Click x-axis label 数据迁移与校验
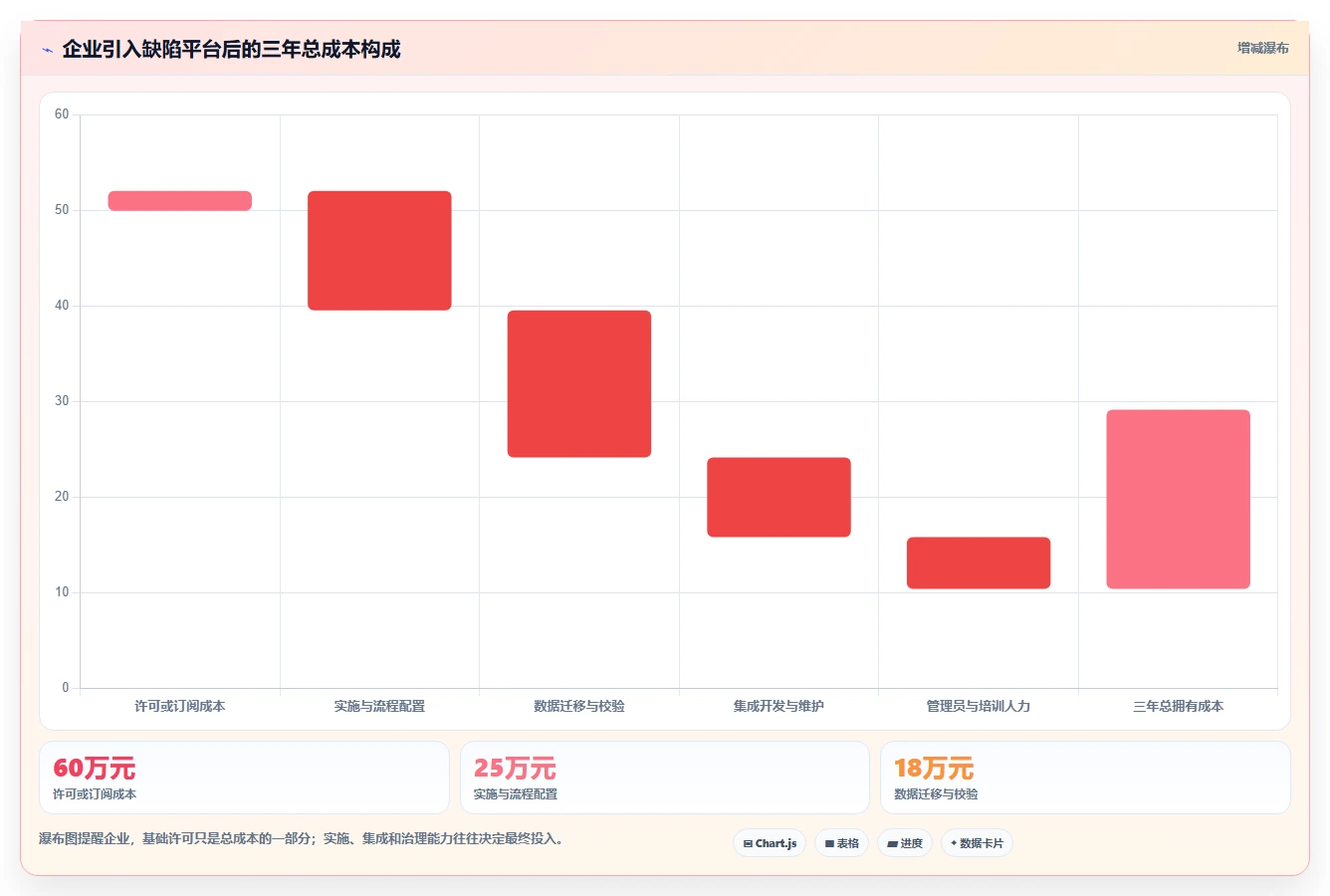1330x896 pixels. 579,706
